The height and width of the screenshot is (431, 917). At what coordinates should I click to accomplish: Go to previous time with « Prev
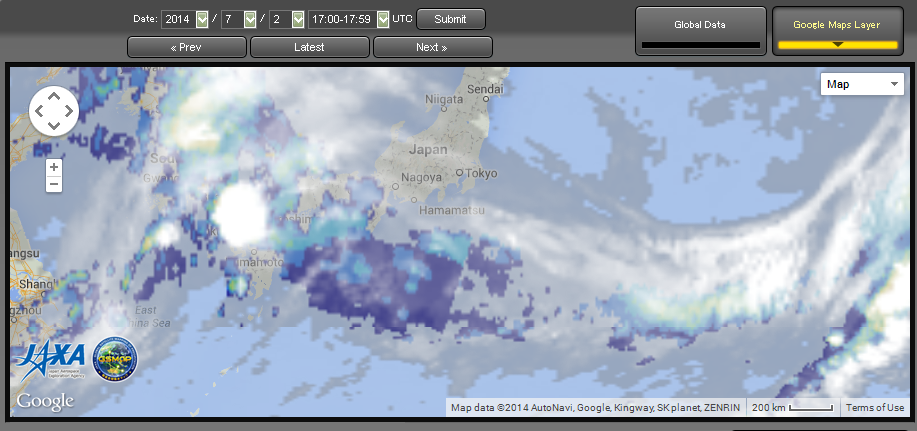coord(186,47)
